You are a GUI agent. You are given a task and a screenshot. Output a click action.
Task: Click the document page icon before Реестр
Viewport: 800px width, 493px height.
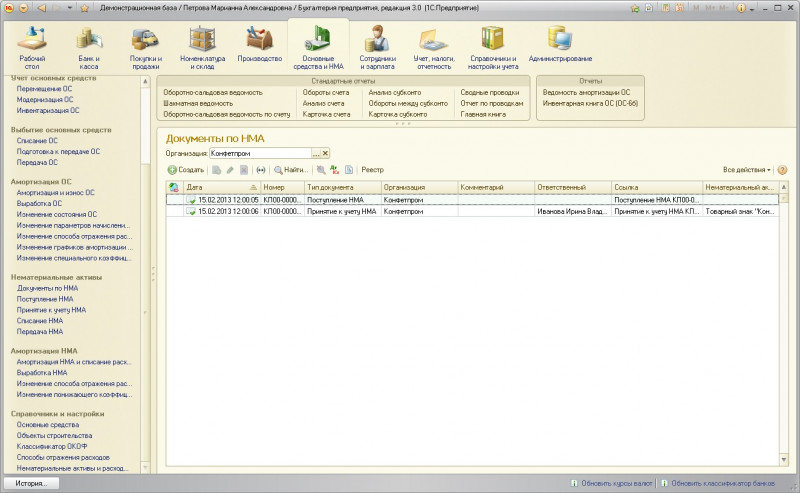point(349,170)
